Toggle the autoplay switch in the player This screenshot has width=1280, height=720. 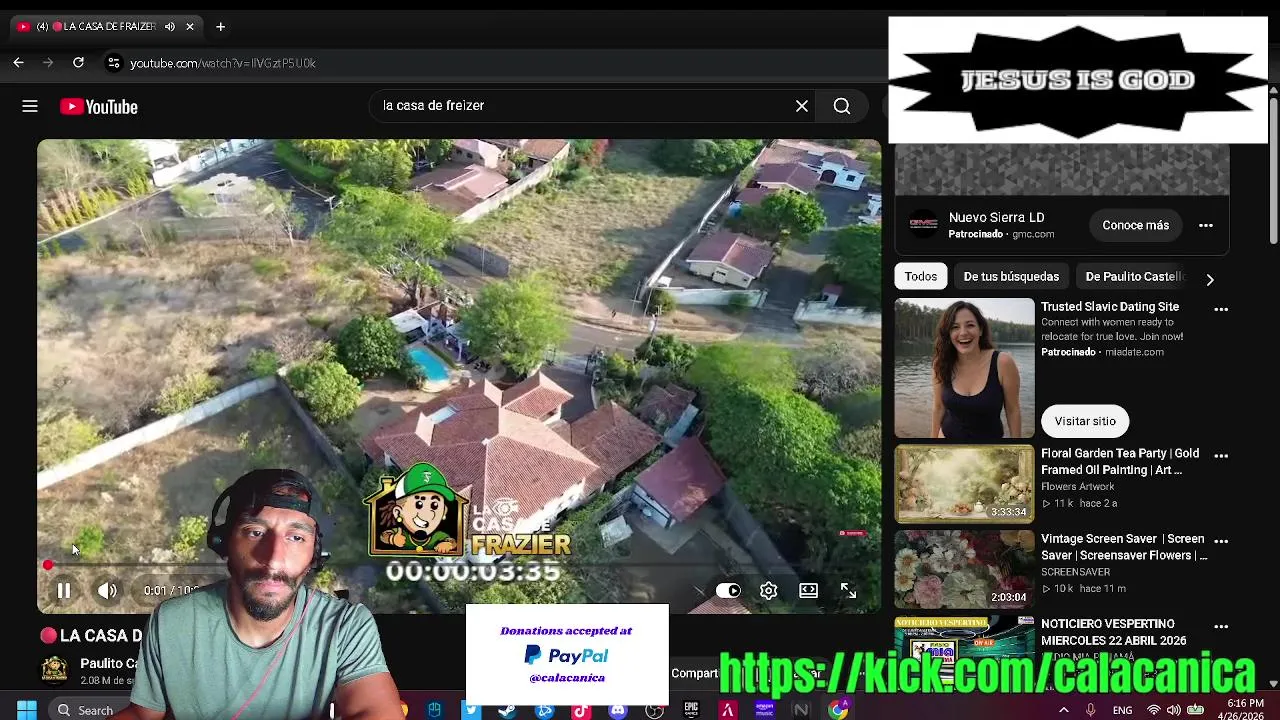(x=728, y=591)
